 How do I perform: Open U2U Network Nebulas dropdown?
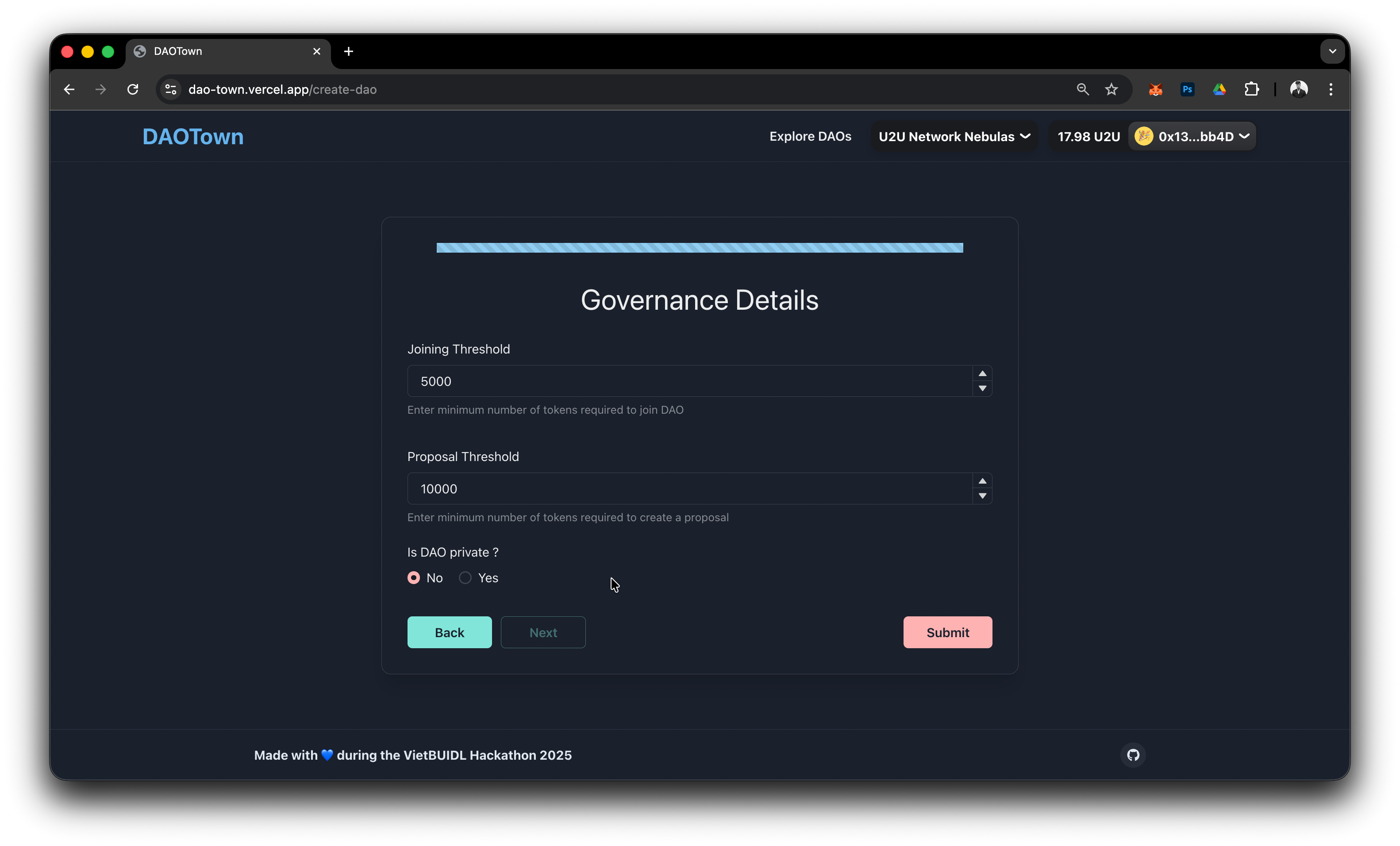(954, 136)
